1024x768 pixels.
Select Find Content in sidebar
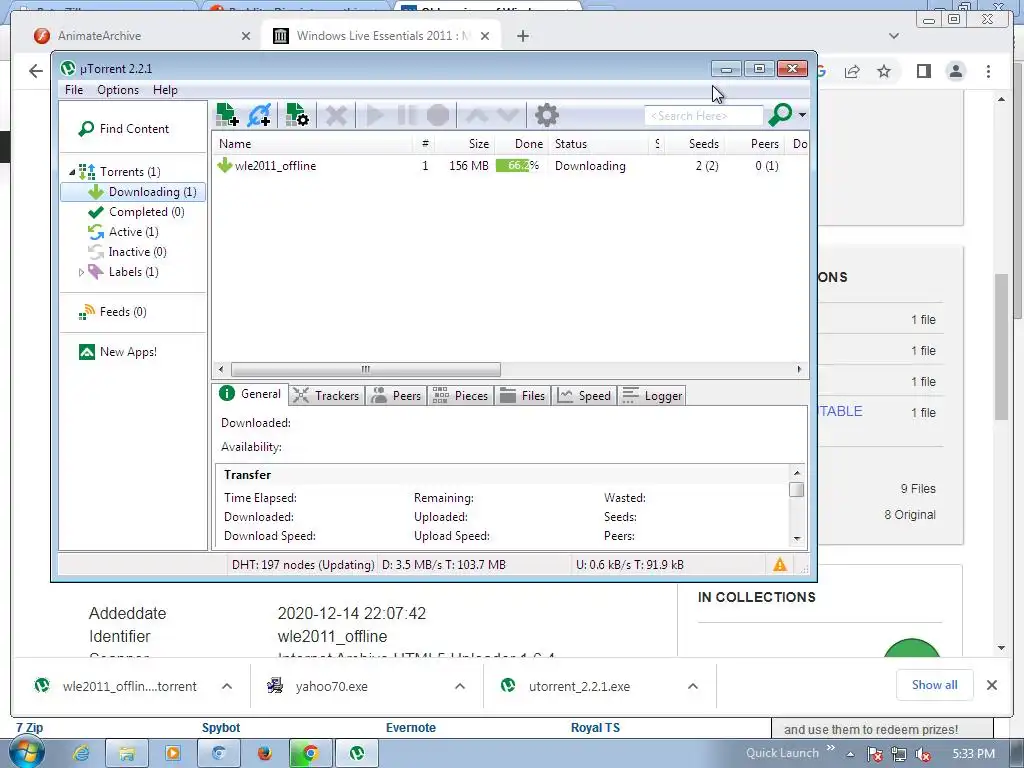point(123,129)
